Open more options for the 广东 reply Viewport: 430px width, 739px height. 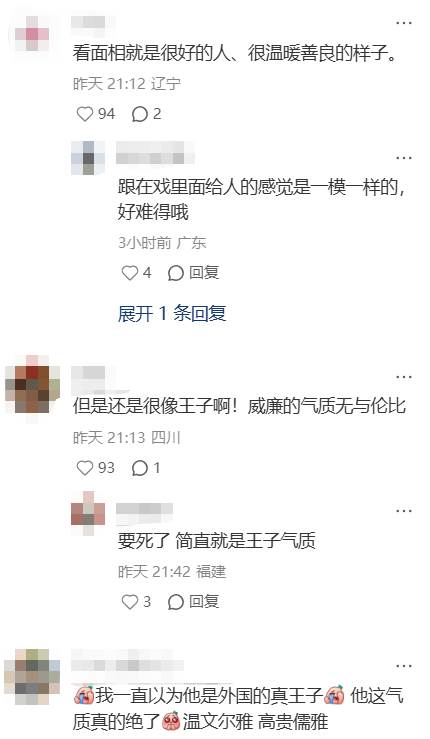click(x=404, y=158)
